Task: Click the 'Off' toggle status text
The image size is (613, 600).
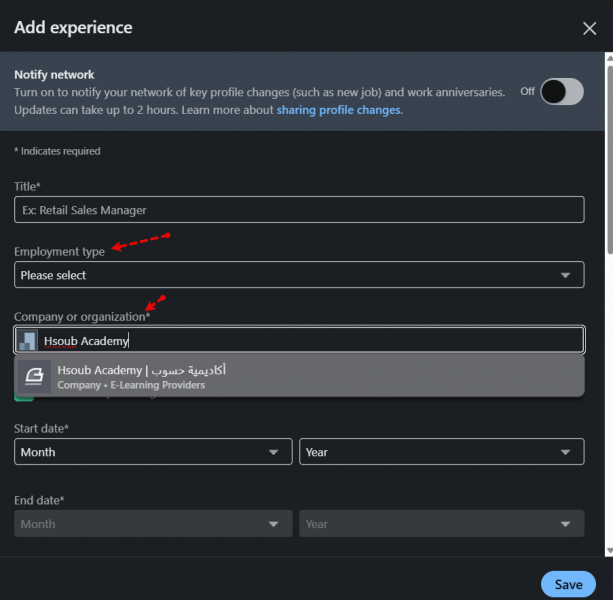Action: [527, 91]
